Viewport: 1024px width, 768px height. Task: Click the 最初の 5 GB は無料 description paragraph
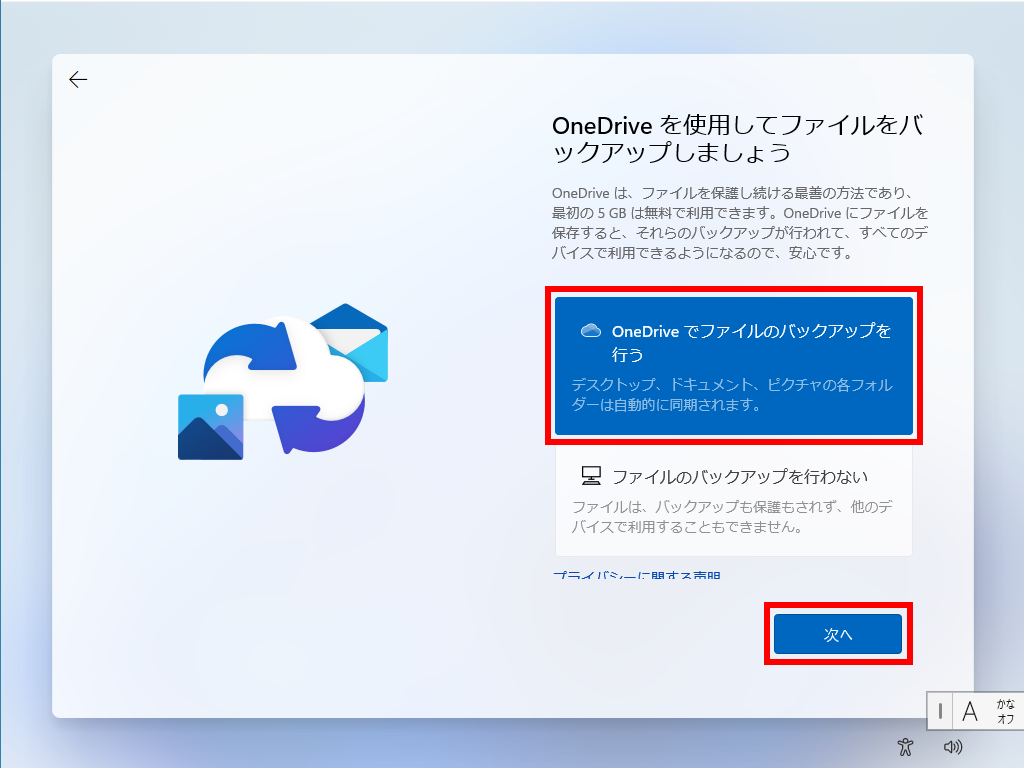point(740,222)
